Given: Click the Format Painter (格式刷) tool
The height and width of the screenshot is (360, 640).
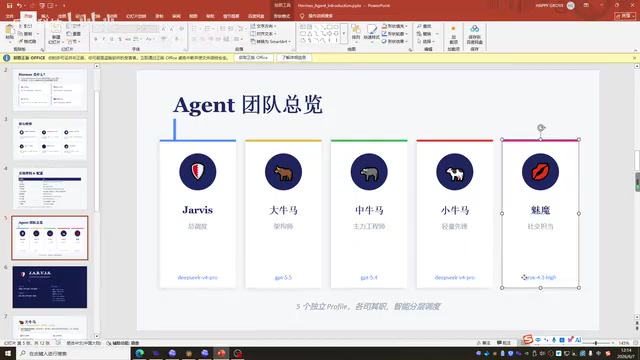Looking at the screenshot, I should tap(27, 41).
